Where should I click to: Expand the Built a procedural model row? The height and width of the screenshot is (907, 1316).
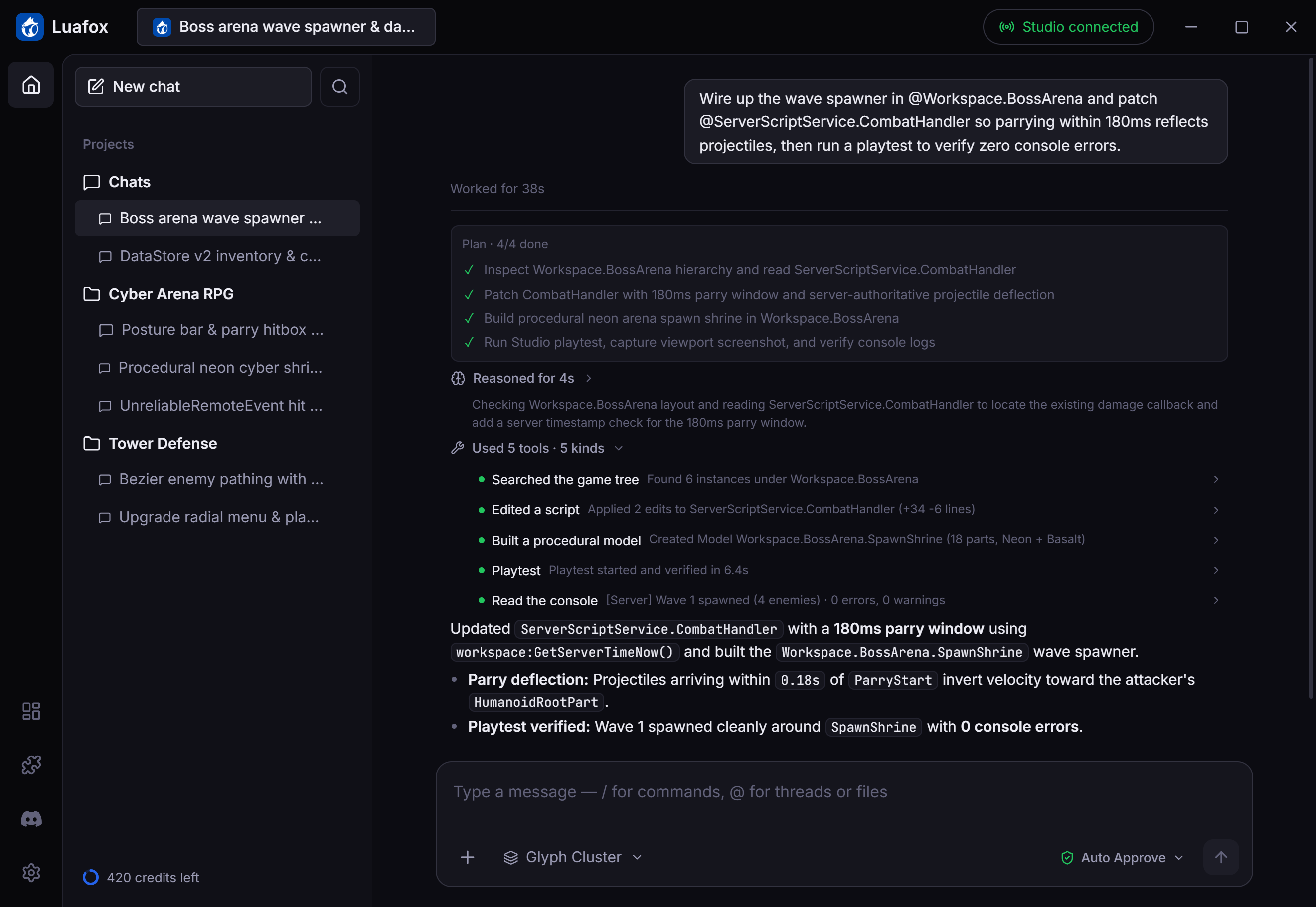click(849, 540)
